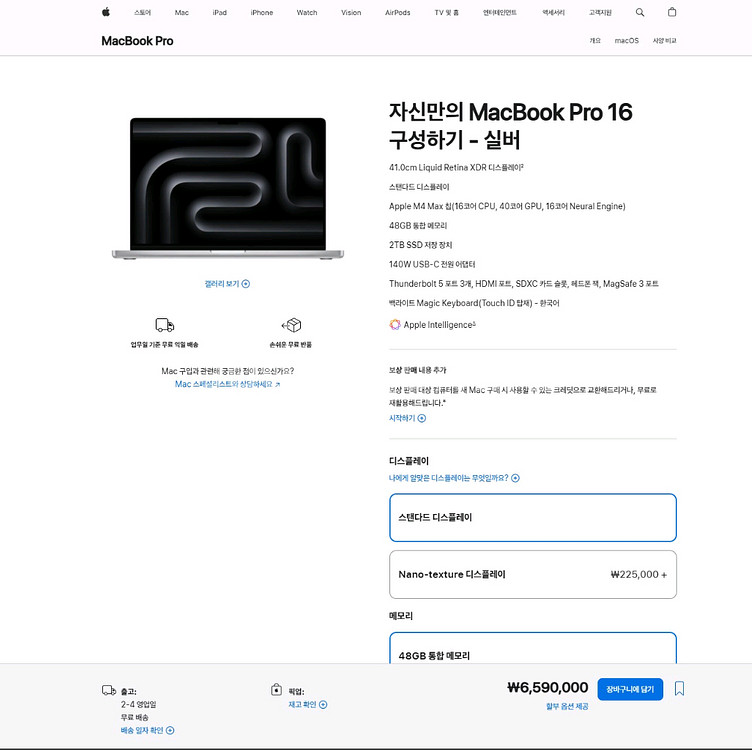Click the Apple Intelligence icon
The width and height of the screenshot is (752, 750).
[395, 324]
